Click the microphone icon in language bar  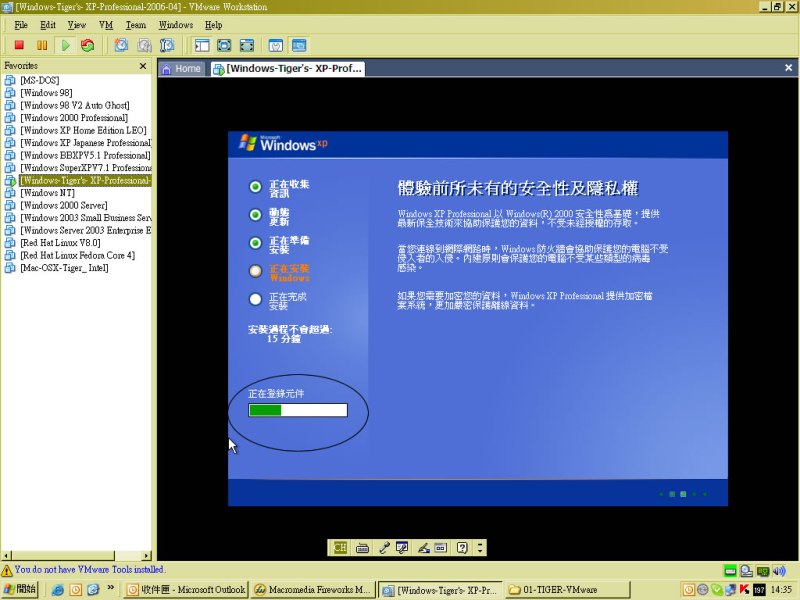[x=384, y=547]
